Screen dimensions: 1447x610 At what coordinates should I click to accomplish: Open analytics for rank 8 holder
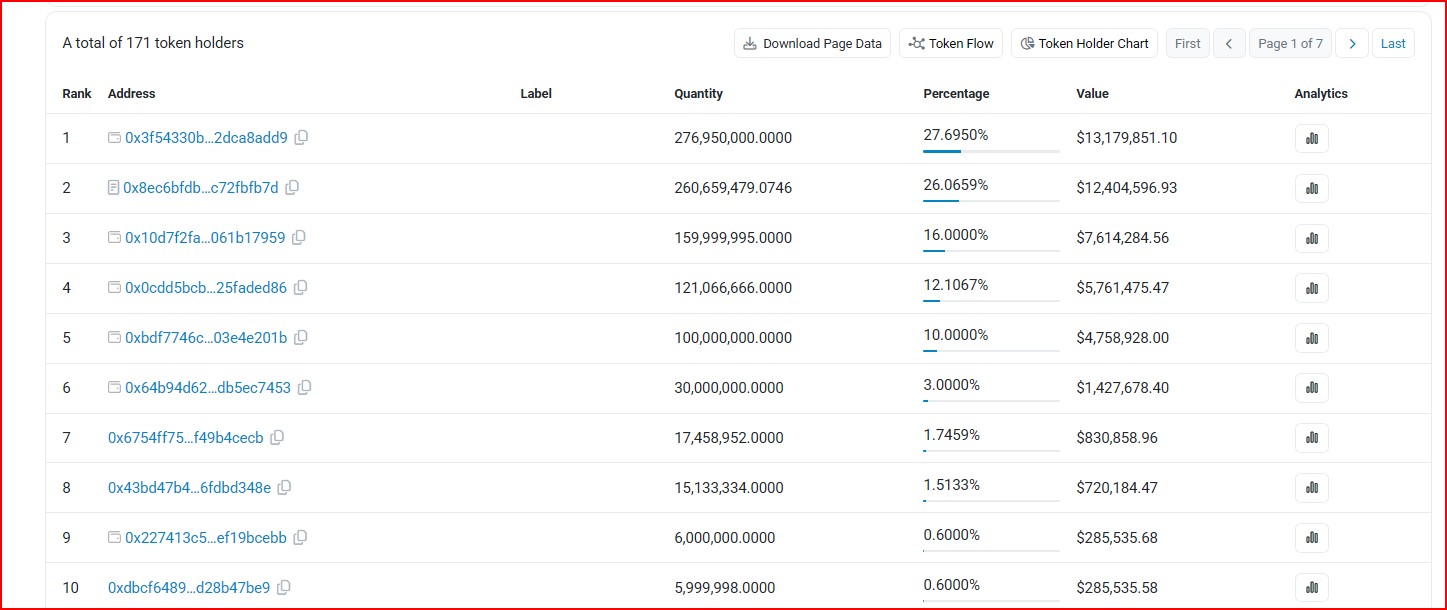tap(1312, 488)
